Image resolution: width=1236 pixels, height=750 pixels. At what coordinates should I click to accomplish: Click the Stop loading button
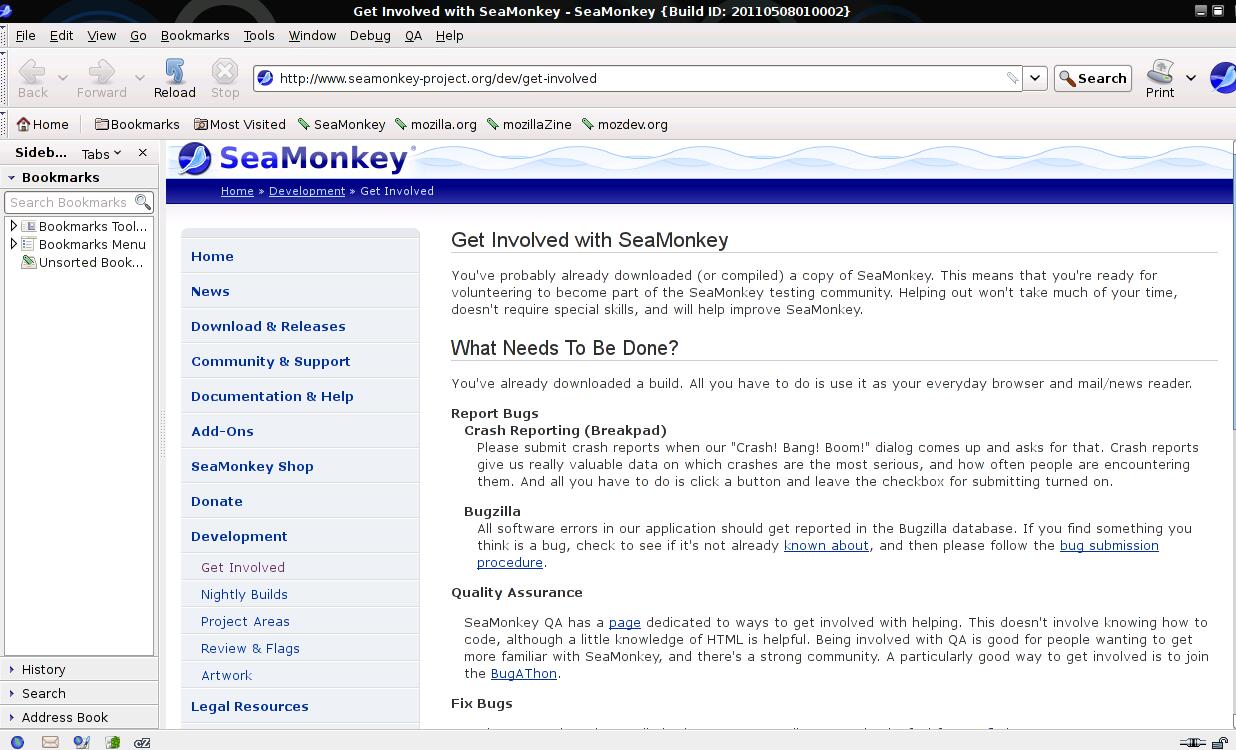225,78
